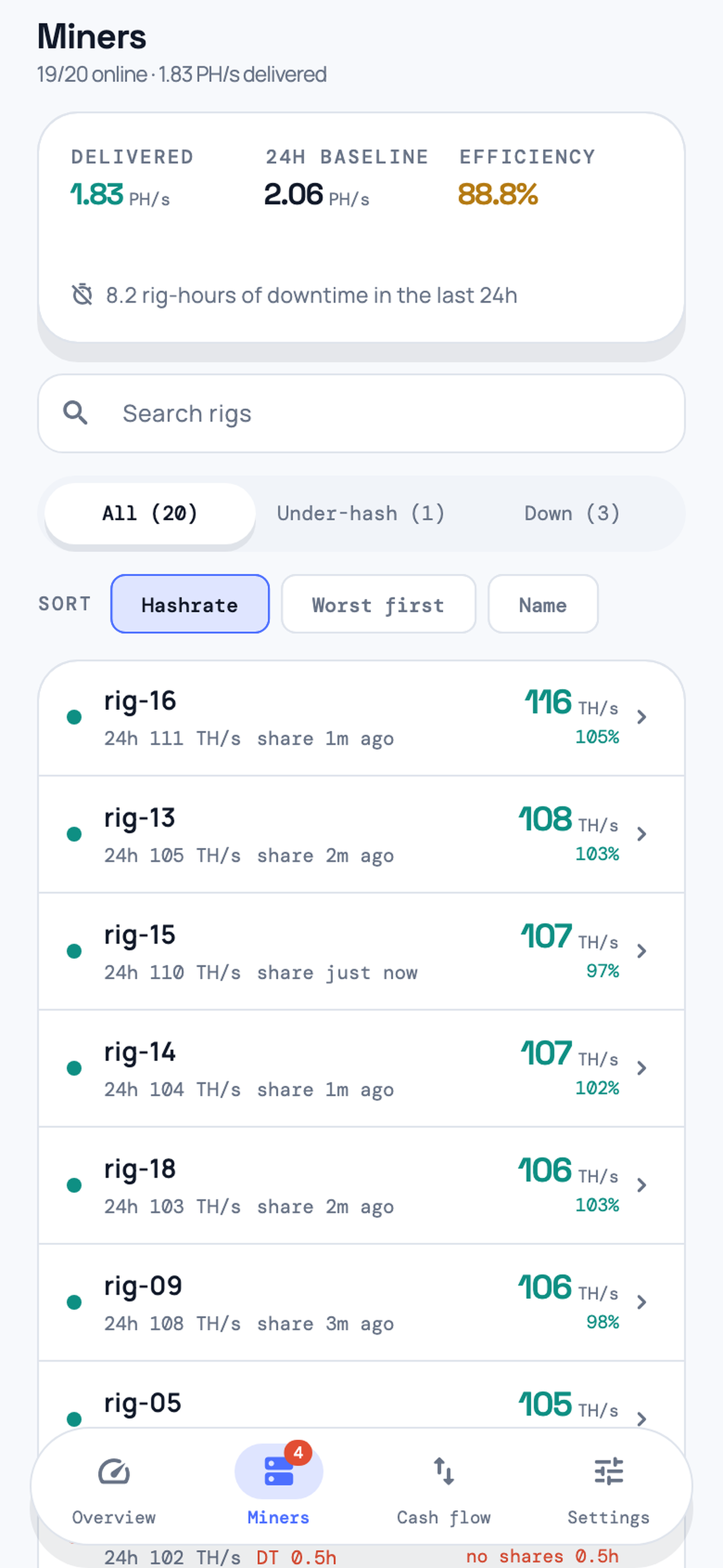Switch to Under-hash (1) filter
Viewport: 723px width, 1568px height.
(x=361, y=513)
